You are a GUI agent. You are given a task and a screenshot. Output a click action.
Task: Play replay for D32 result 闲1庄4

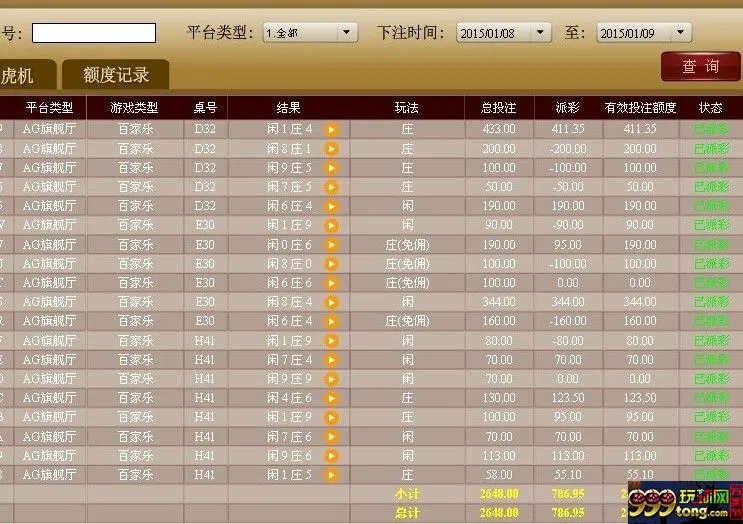[332, 129]
